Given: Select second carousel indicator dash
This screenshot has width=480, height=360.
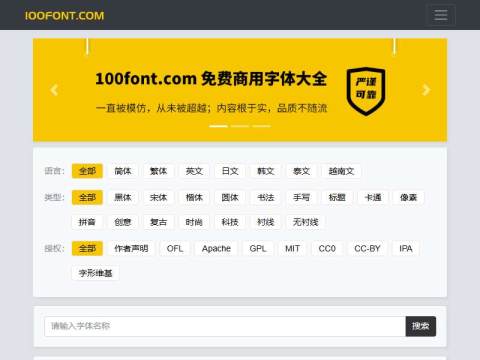Looking at the screenshot, I should 240,126.
